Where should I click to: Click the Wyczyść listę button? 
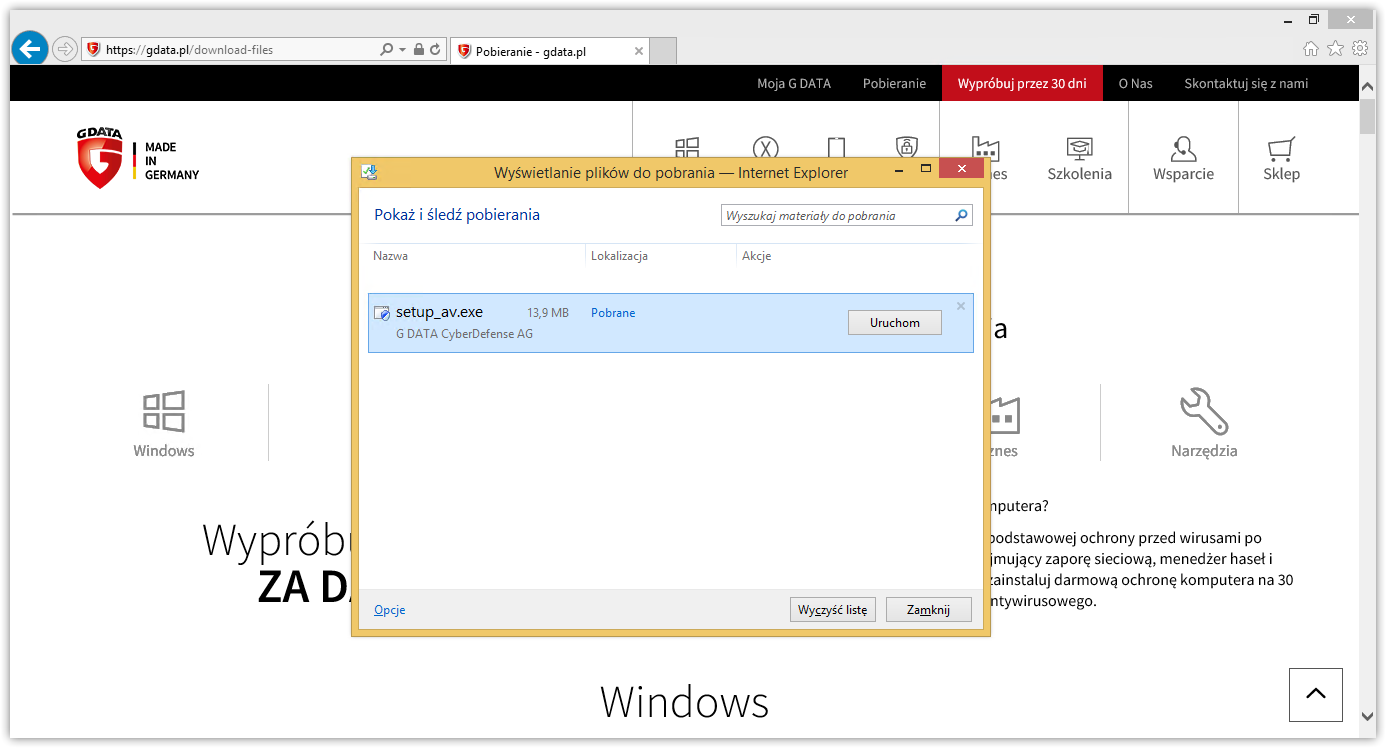click(833, 610)
